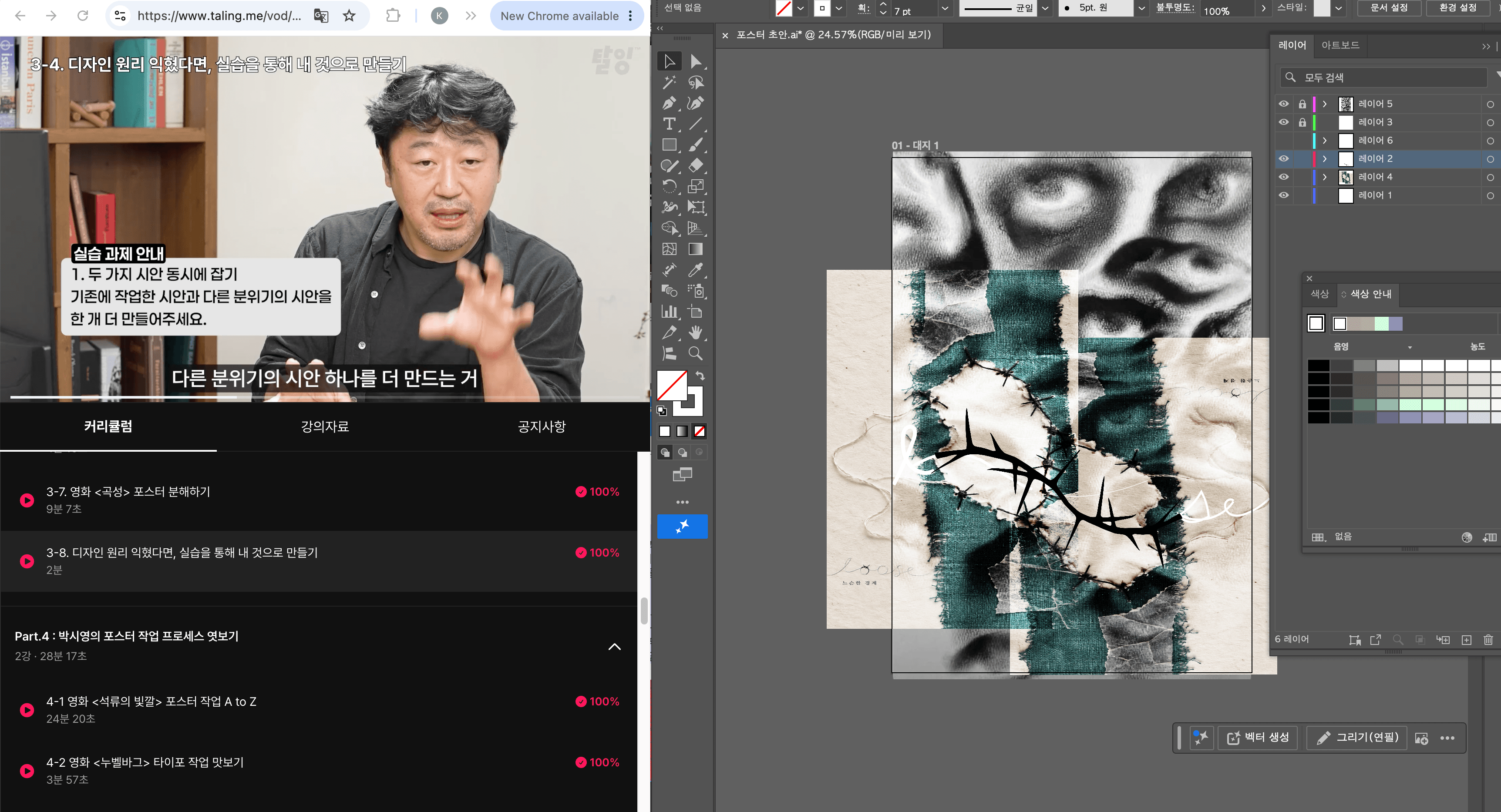Open the 공지사항 tab
1501x812 pixels.
541,426
